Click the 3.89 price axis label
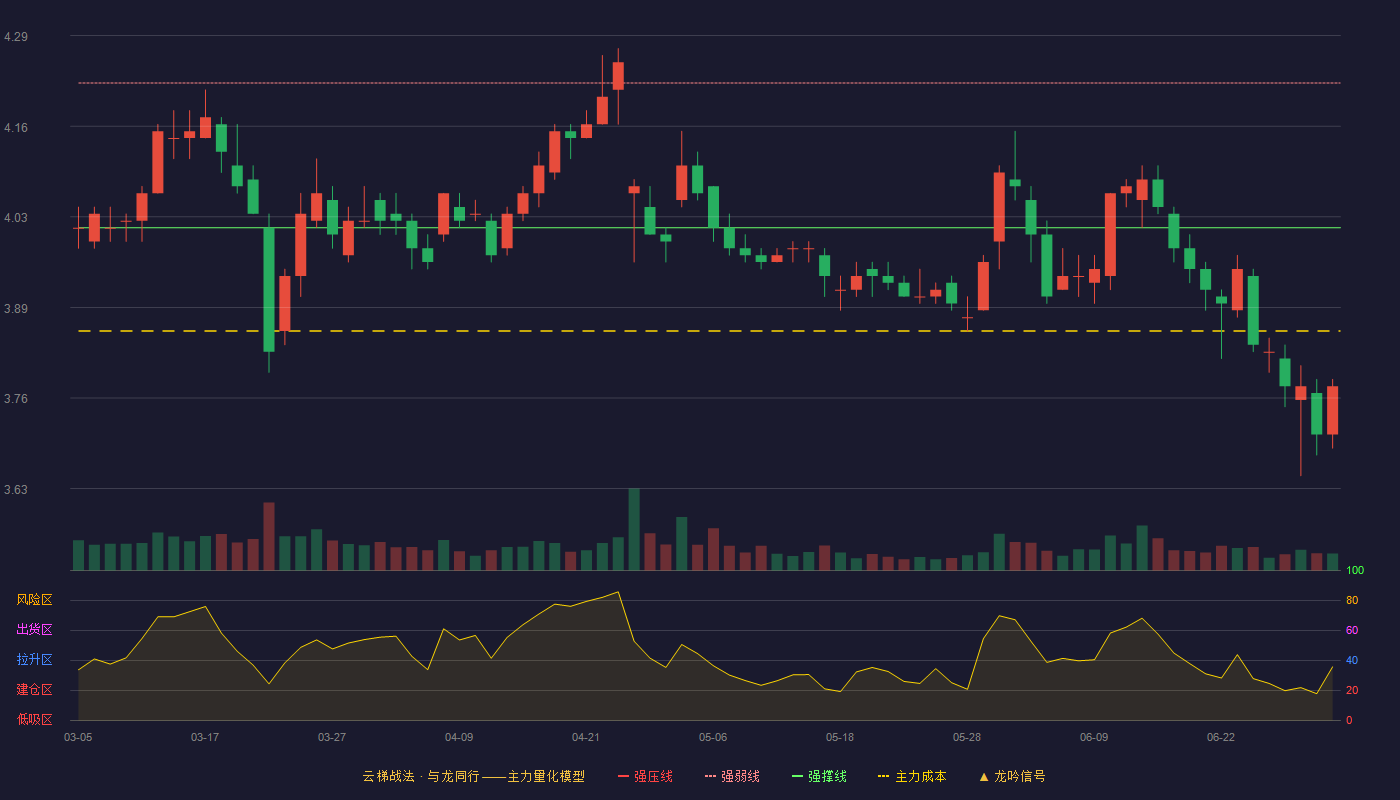Viewport: 1400px width, 800px height. tap(16, 309)
